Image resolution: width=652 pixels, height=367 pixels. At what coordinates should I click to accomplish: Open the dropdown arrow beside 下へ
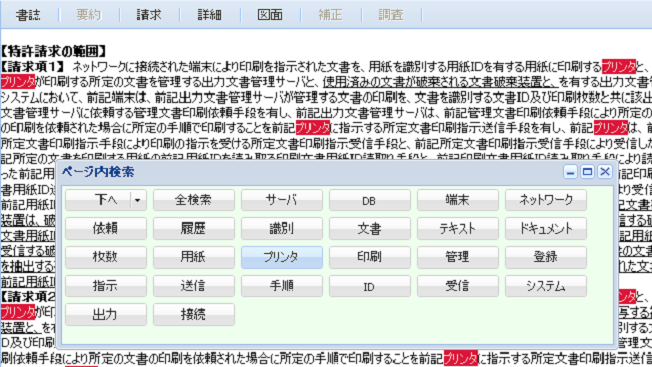point(138,200)
